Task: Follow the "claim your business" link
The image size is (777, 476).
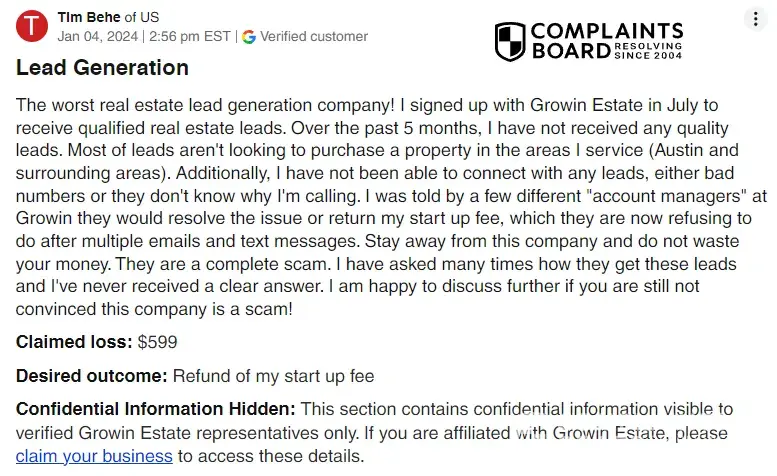Action: tap(94, 456)
